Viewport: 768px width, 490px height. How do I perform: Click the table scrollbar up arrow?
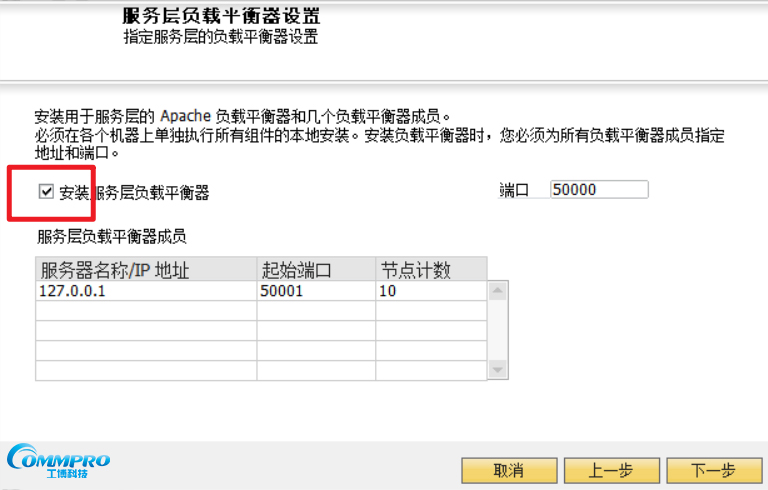(x=498, y=291)
